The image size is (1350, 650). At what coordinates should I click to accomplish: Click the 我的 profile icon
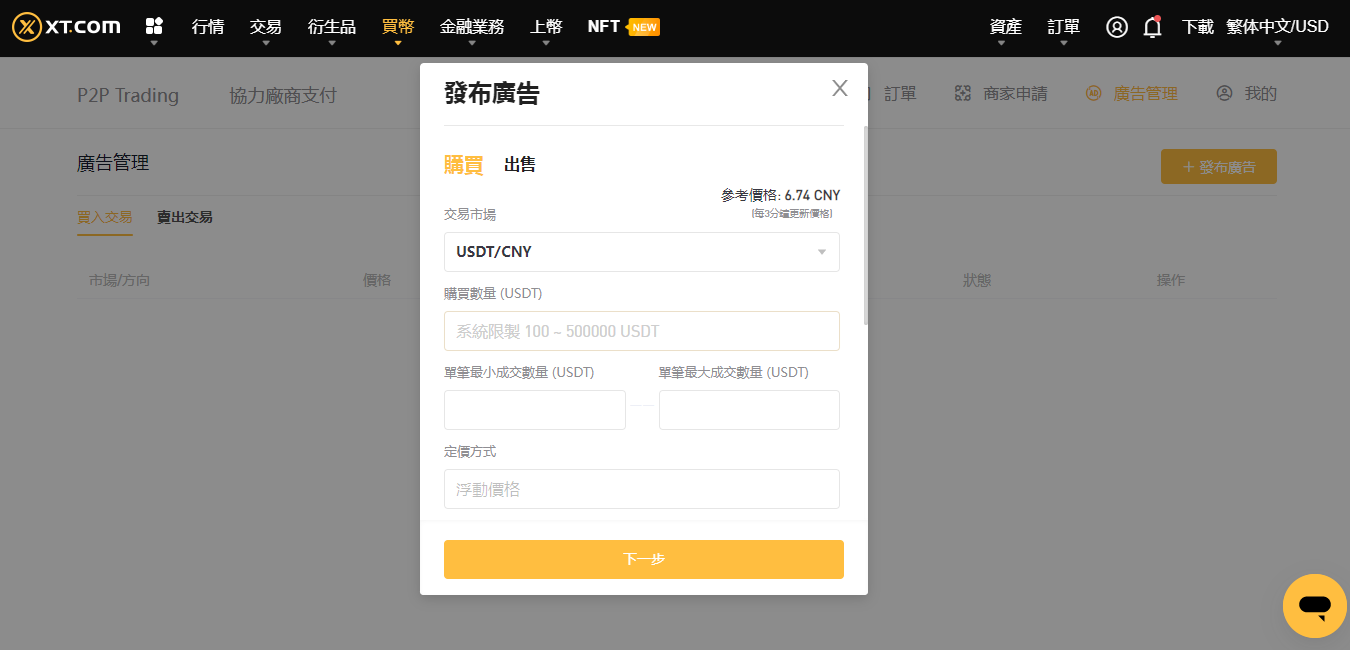click(x=1224, y=94)
